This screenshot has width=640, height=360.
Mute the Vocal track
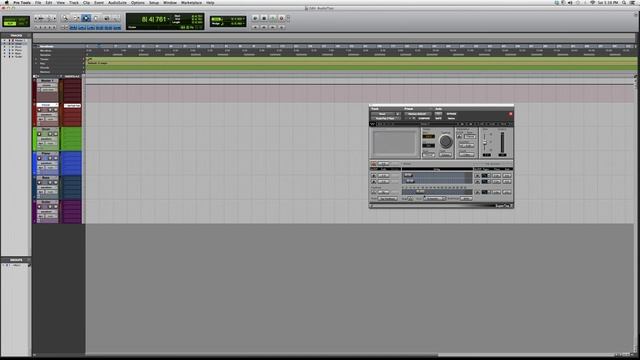56,110
